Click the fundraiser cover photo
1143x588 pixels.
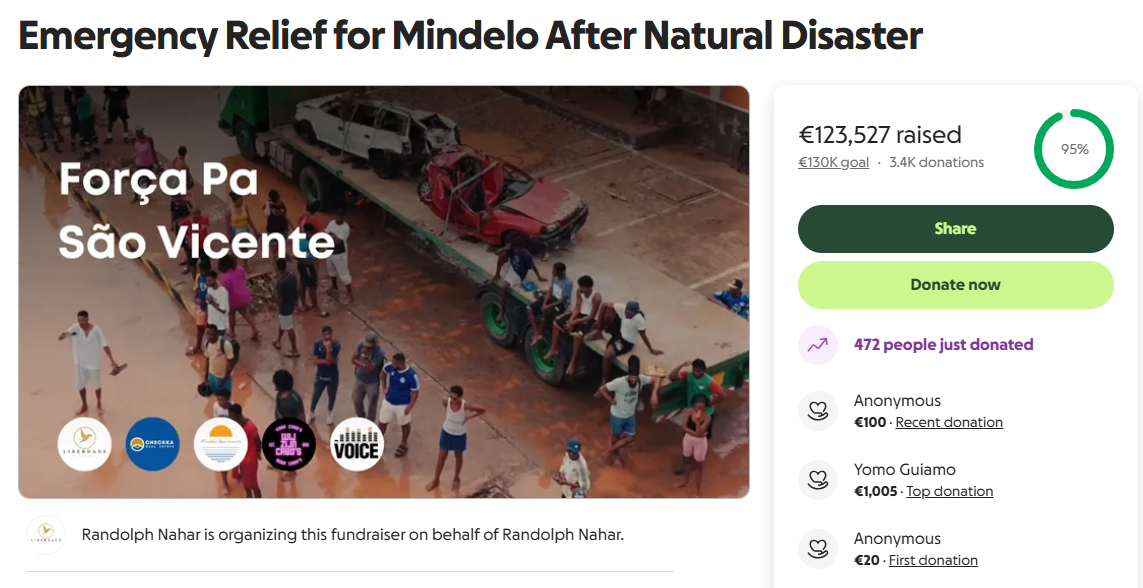[x=384, y=292]
